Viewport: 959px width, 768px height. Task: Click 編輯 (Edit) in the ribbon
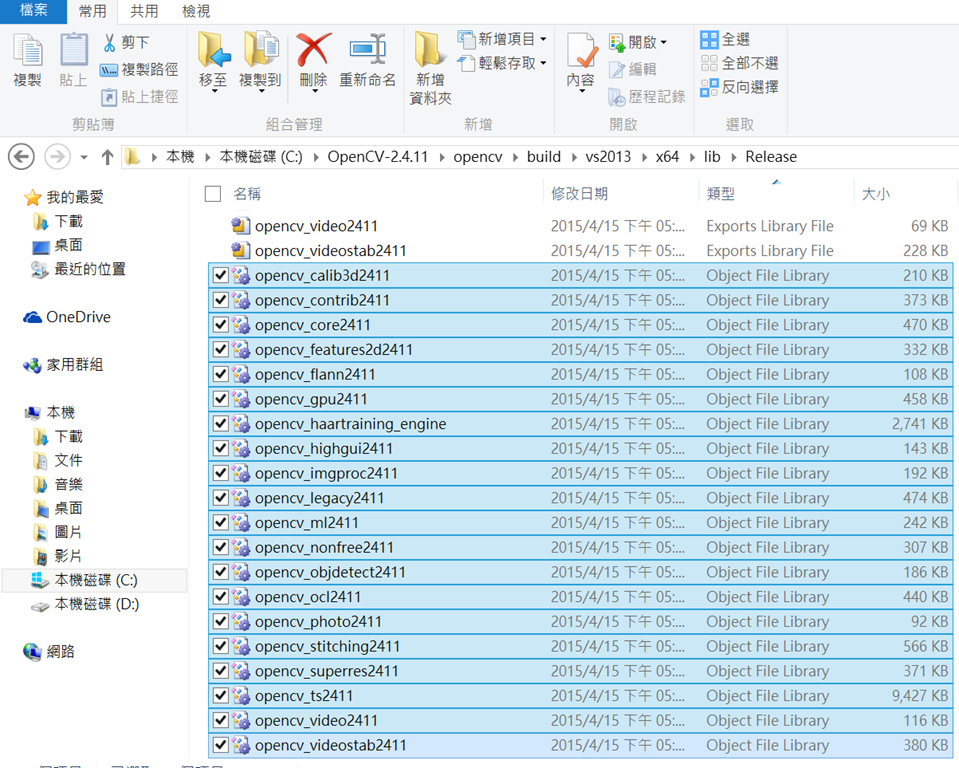click(x=633, y=69)
